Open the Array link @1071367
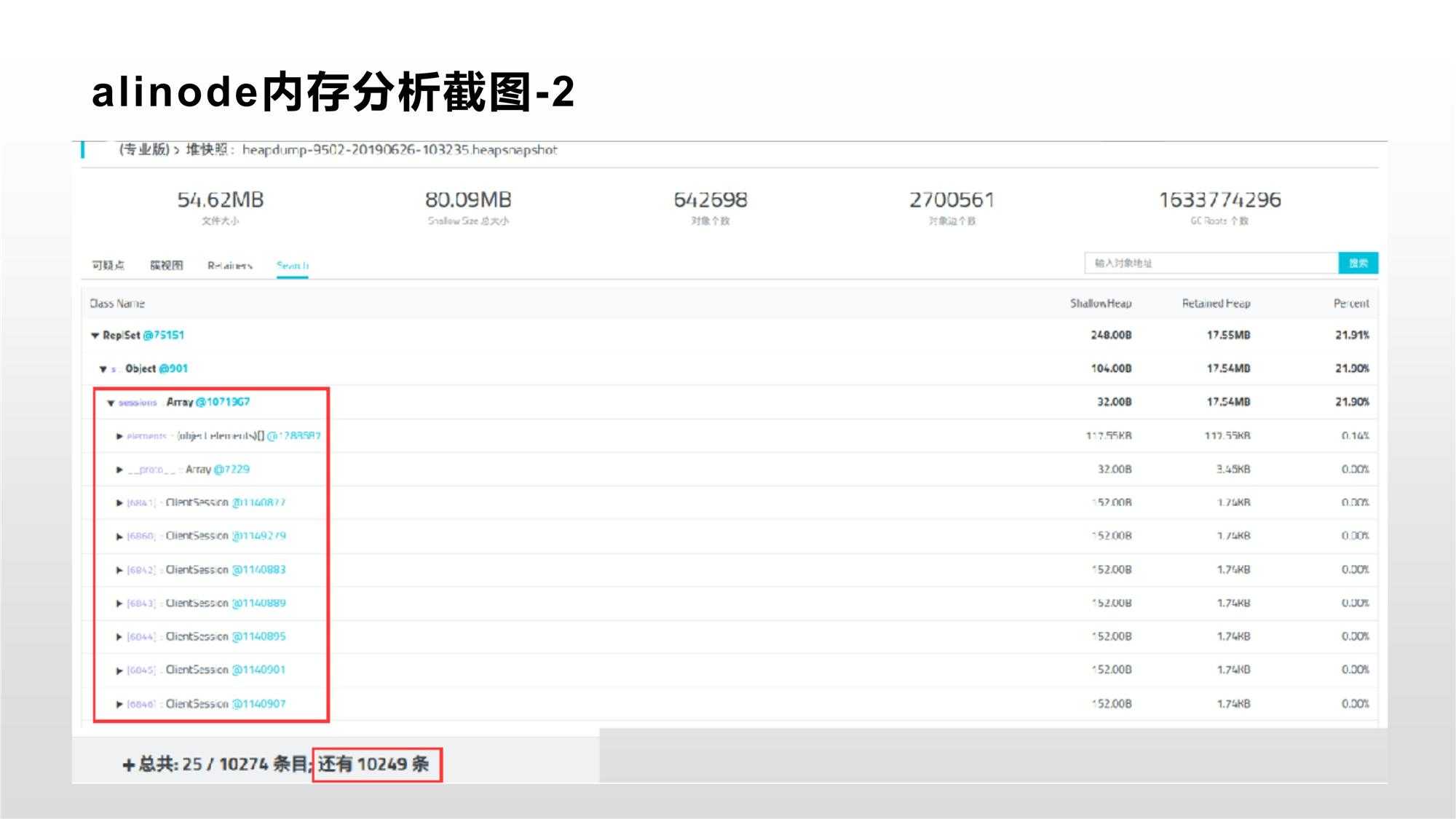 (x=223, y=402)
